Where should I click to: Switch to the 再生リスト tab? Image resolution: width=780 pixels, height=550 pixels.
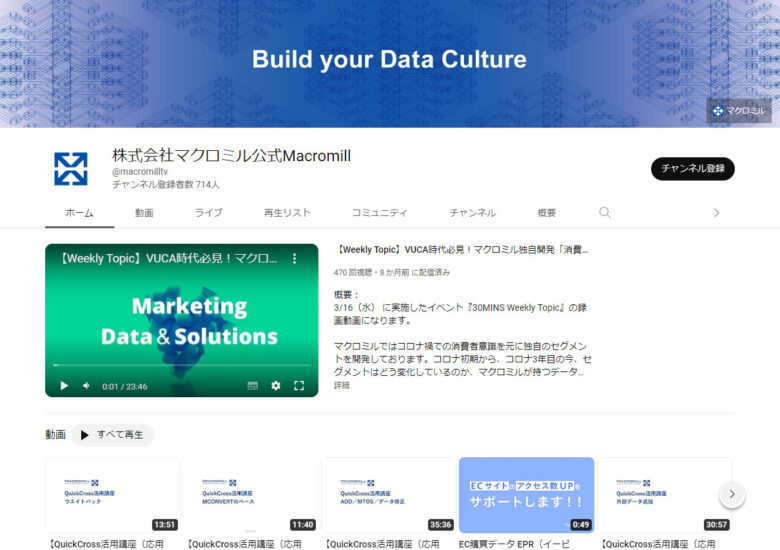[287, 213]
